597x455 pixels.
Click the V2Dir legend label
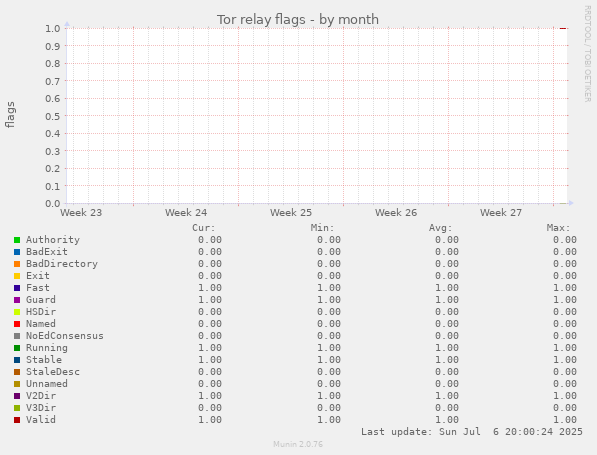[41, 396]
